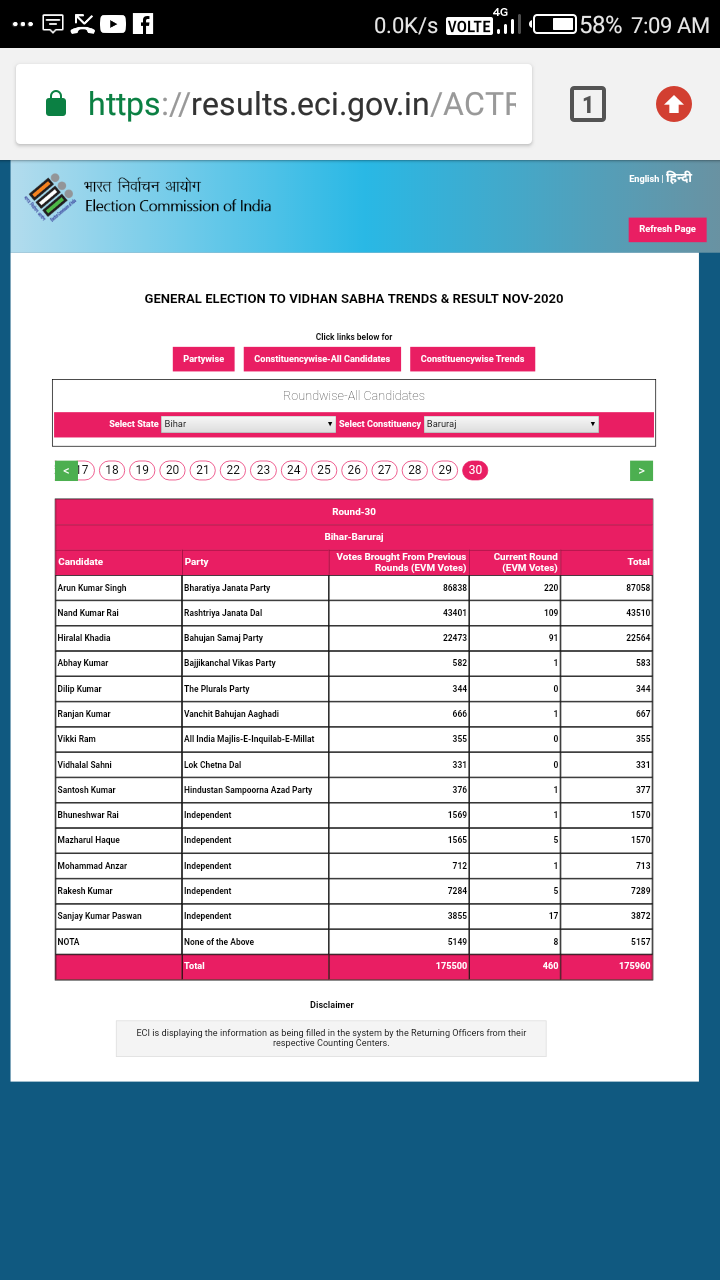
Task: Open Constituencywise Trends
Action: click(472, 359)
